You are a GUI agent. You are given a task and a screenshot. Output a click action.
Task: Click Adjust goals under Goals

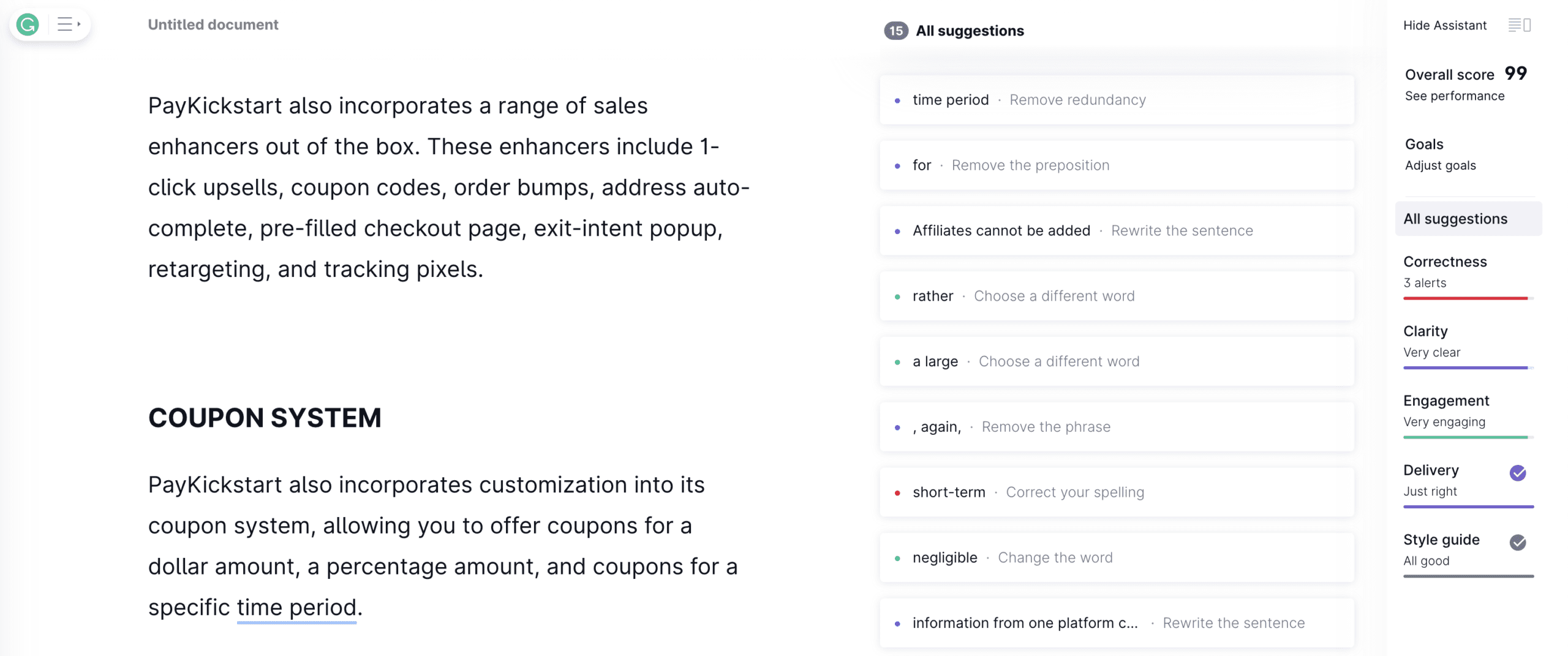tap(1440, 165)
